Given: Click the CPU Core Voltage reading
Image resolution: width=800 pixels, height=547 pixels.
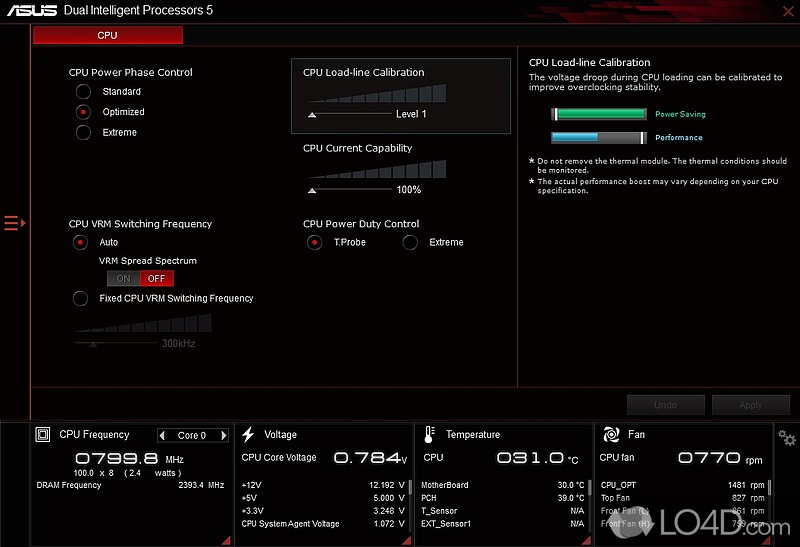Looking at the screenshot, I should pyautogui.click(x=370, y=458).
